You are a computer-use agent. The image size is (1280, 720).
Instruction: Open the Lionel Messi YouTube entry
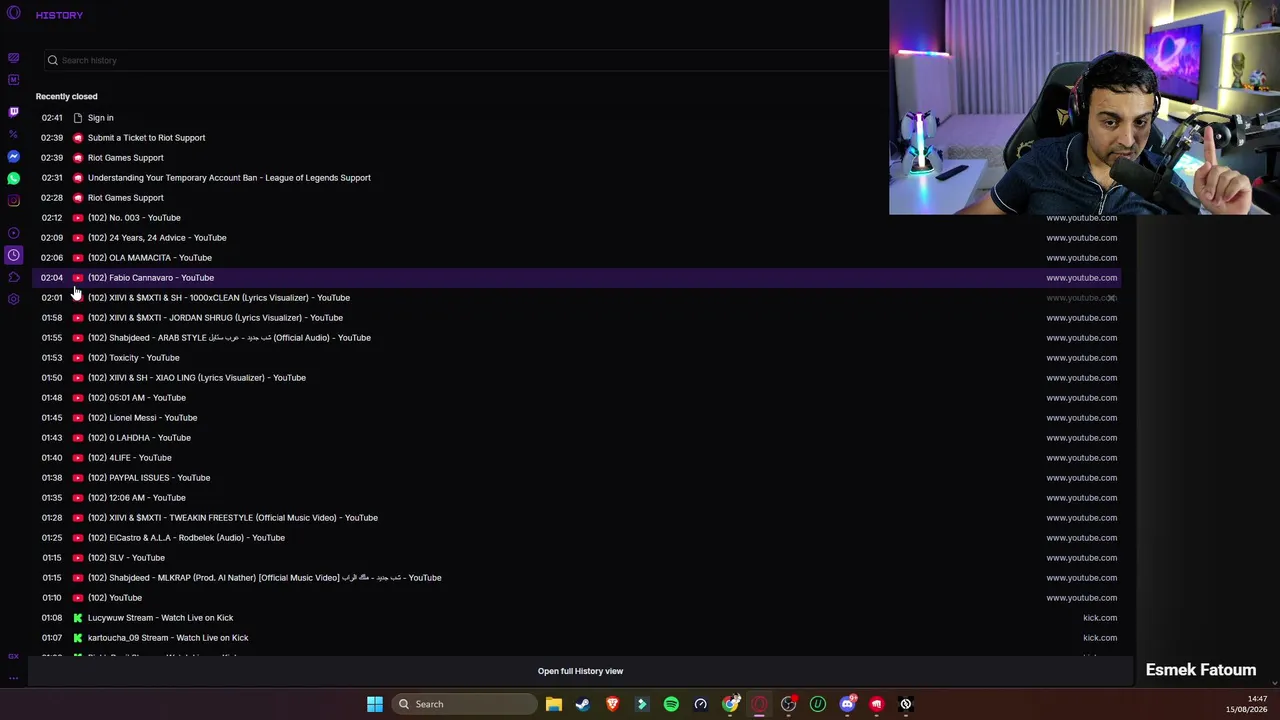pos(576,418)
